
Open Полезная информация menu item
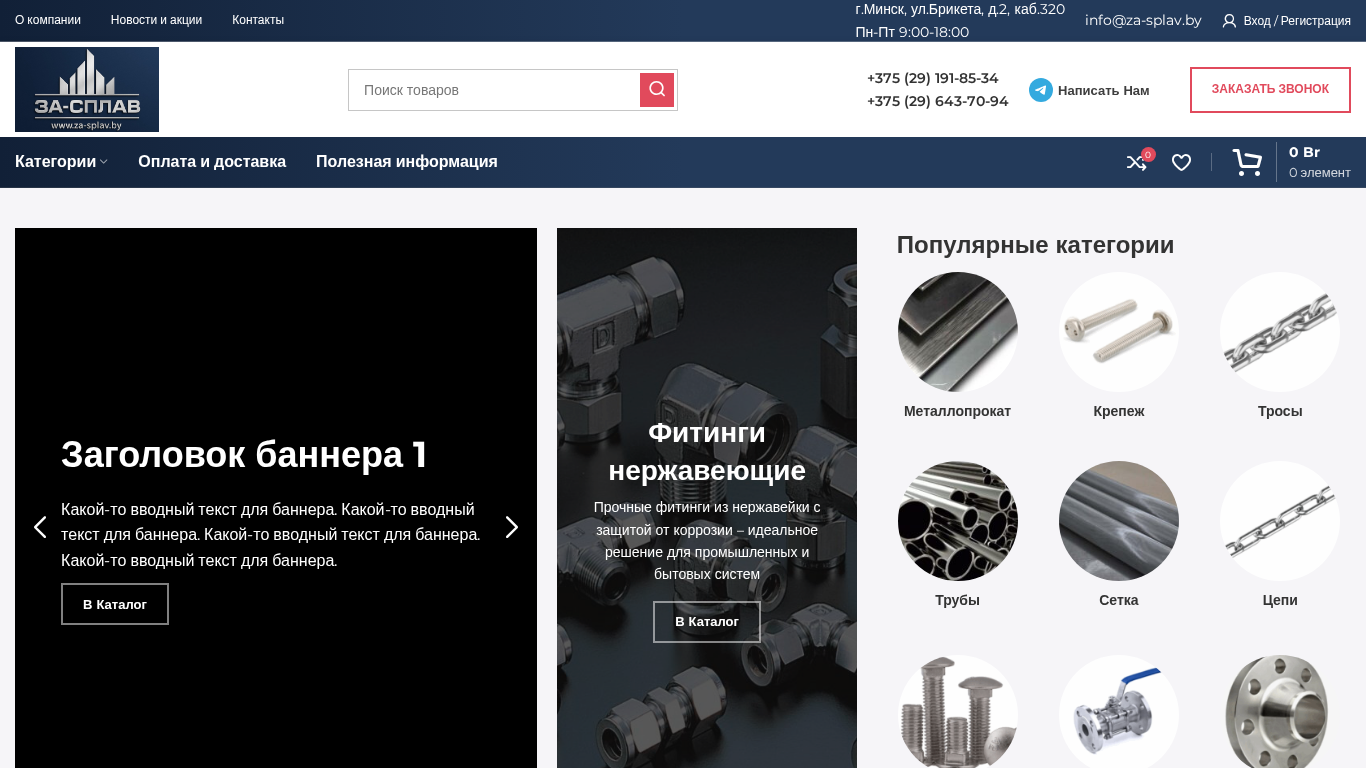(x=407, y=162)
